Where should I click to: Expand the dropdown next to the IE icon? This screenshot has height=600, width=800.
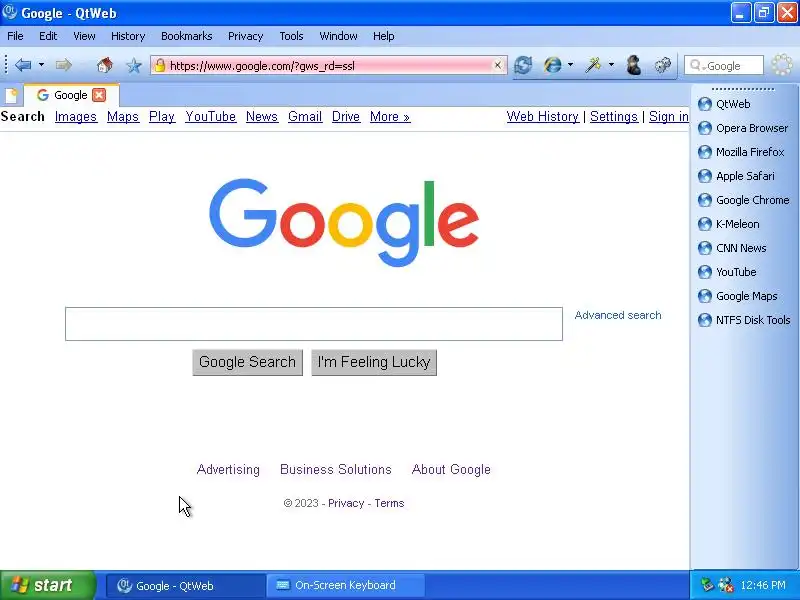(570, 65)
